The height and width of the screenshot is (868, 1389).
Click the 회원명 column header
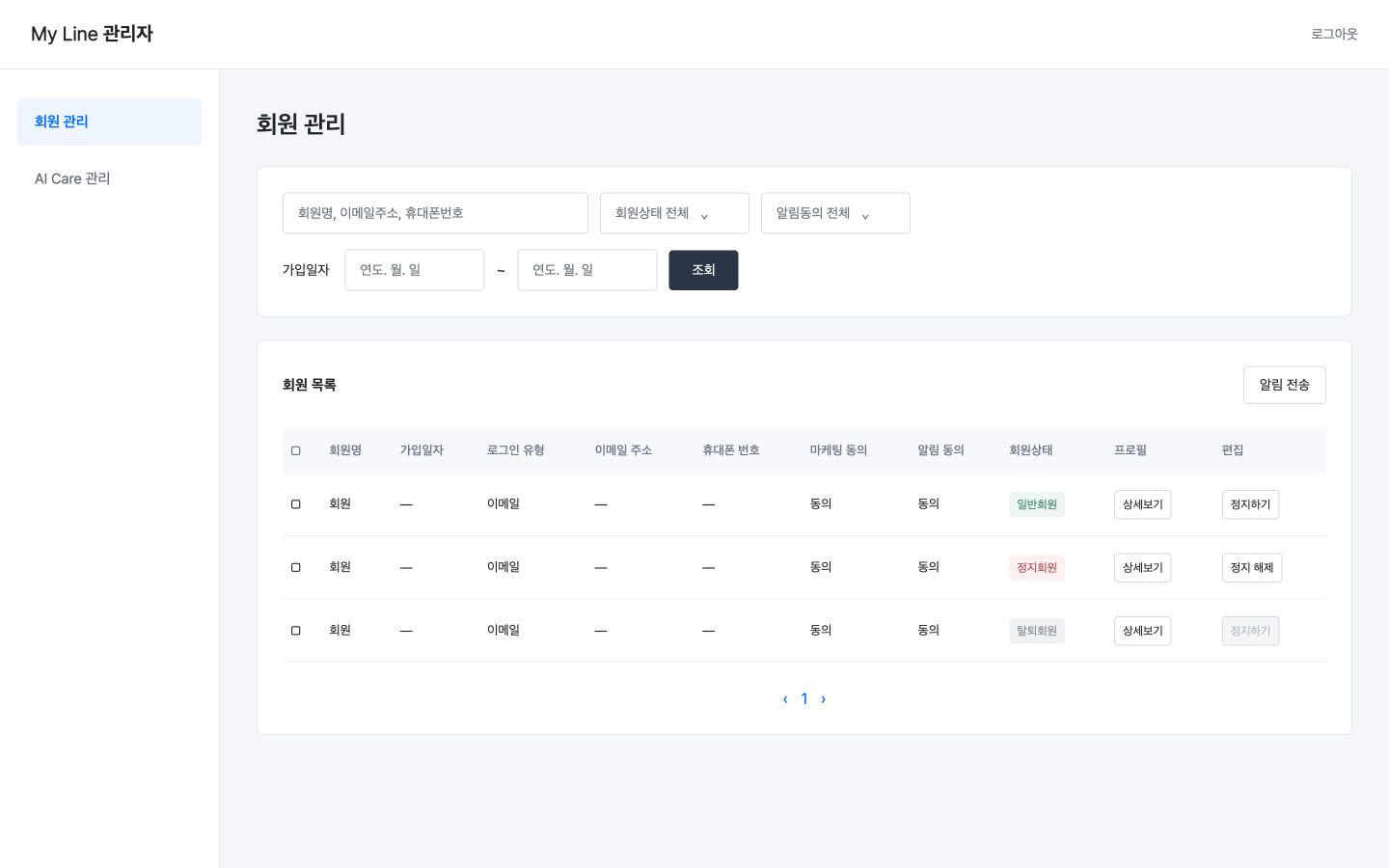click(x=345, y=450)
